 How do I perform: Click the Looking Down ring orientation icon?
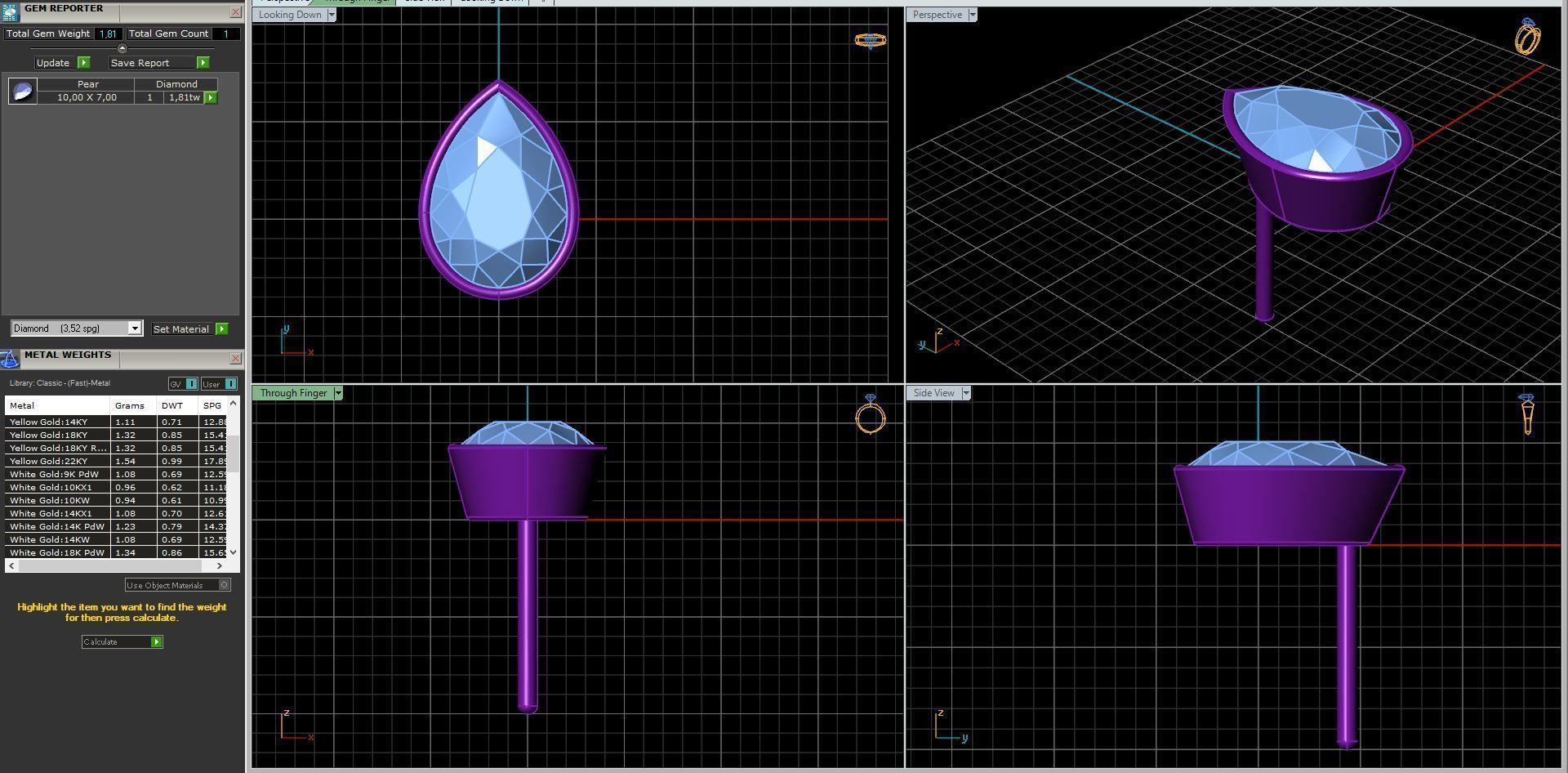pyautogui.click(x=871, y=40)
